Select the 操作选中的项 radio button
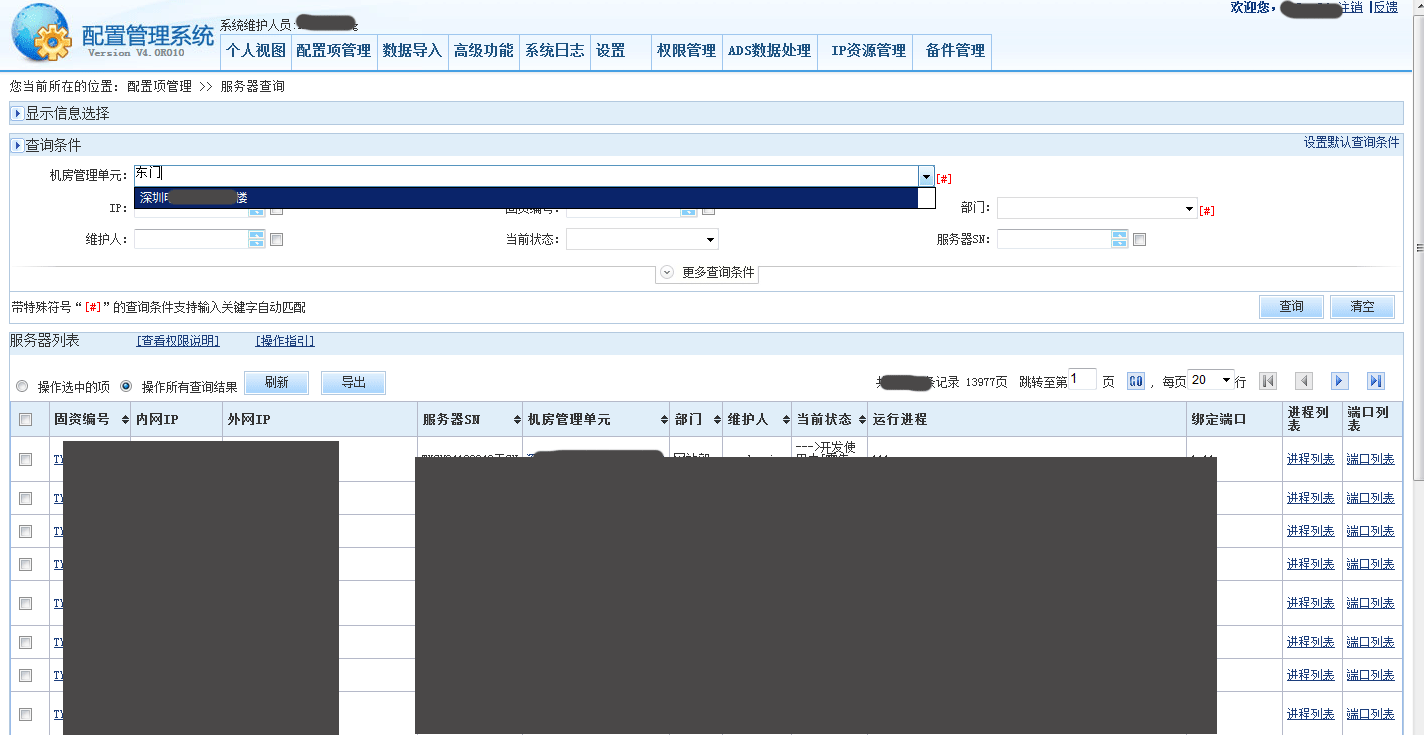The height and width of the screenshot is (735, 1424). point(22,386)
